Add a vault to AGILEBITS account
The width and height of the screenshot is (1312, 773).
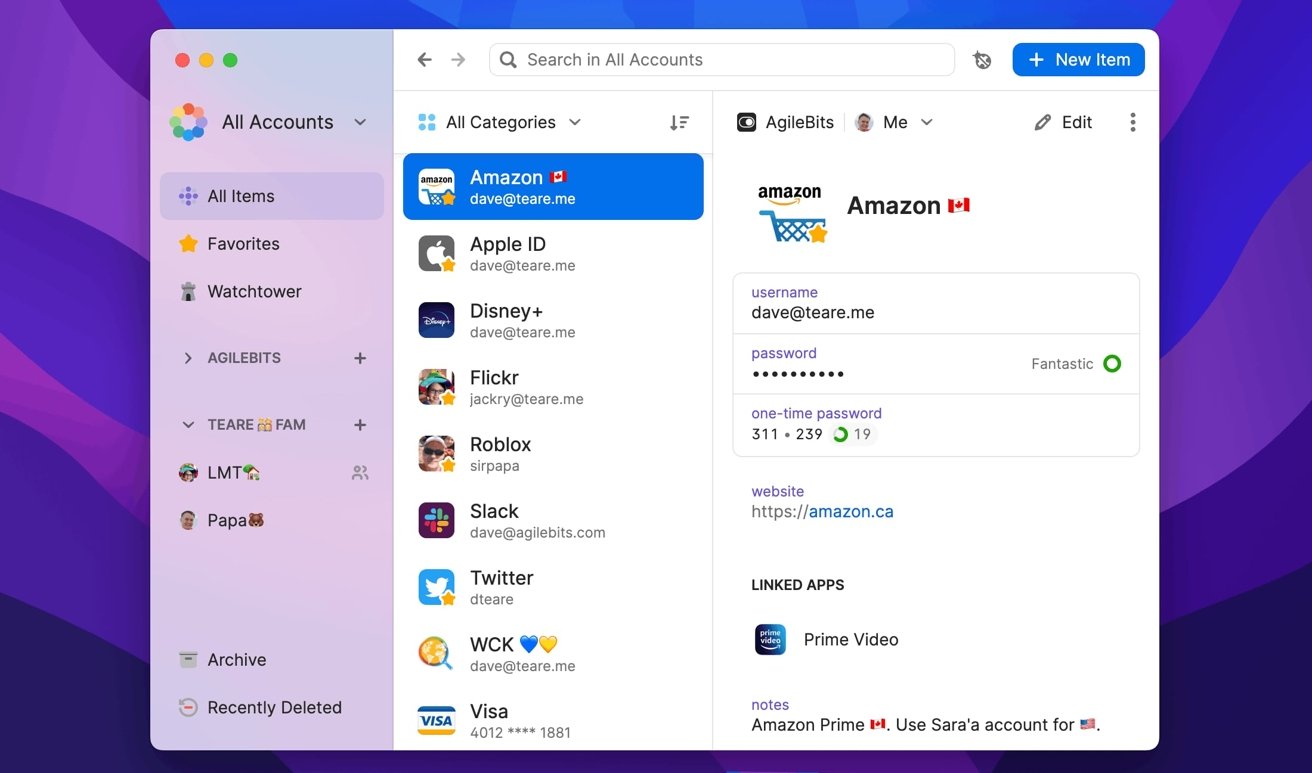360,358
